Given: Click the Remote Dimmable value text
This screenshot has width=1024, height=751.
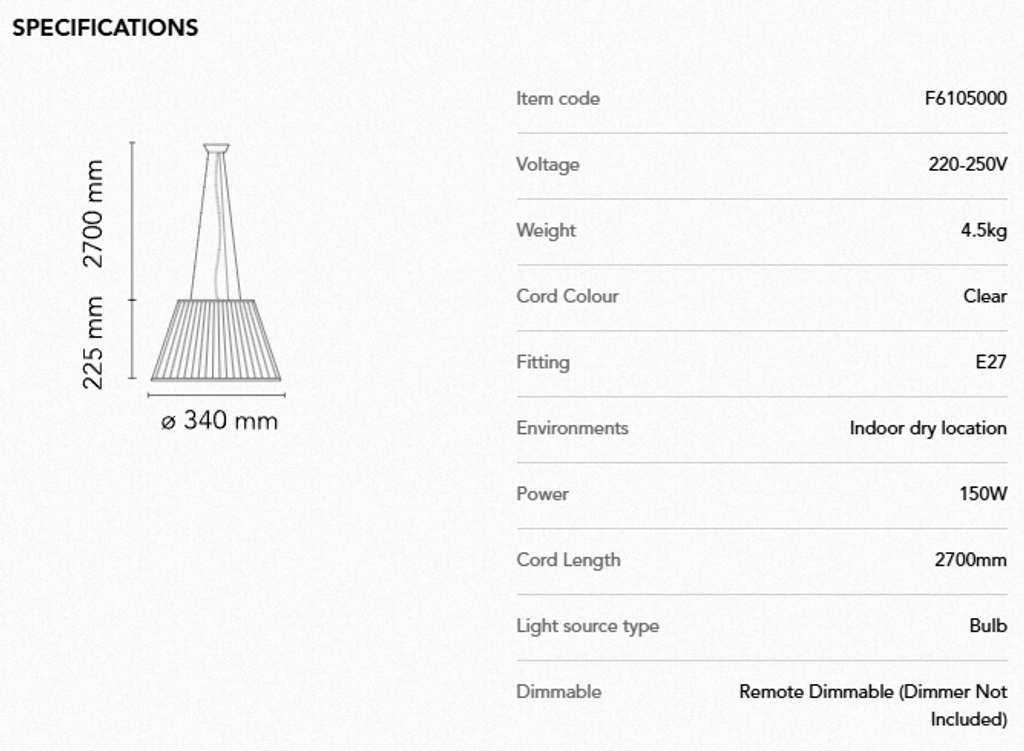Looking at the screenshot, I should tap(872, 692).
